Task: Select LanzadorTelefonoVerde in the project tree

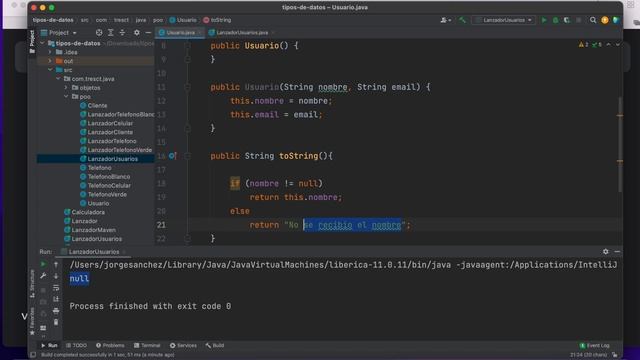Action: pyautogui.click(x=116, y=150)
